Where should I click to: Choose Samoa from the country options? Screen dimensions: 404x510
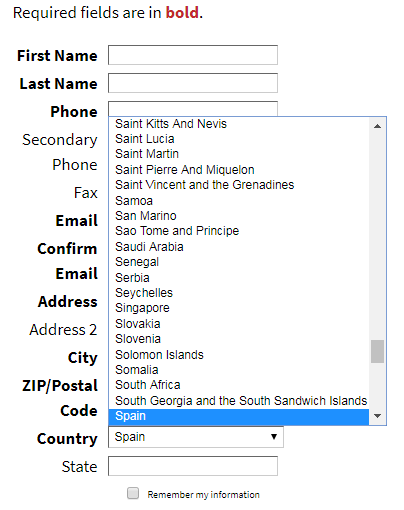click(x=239, y=201)
